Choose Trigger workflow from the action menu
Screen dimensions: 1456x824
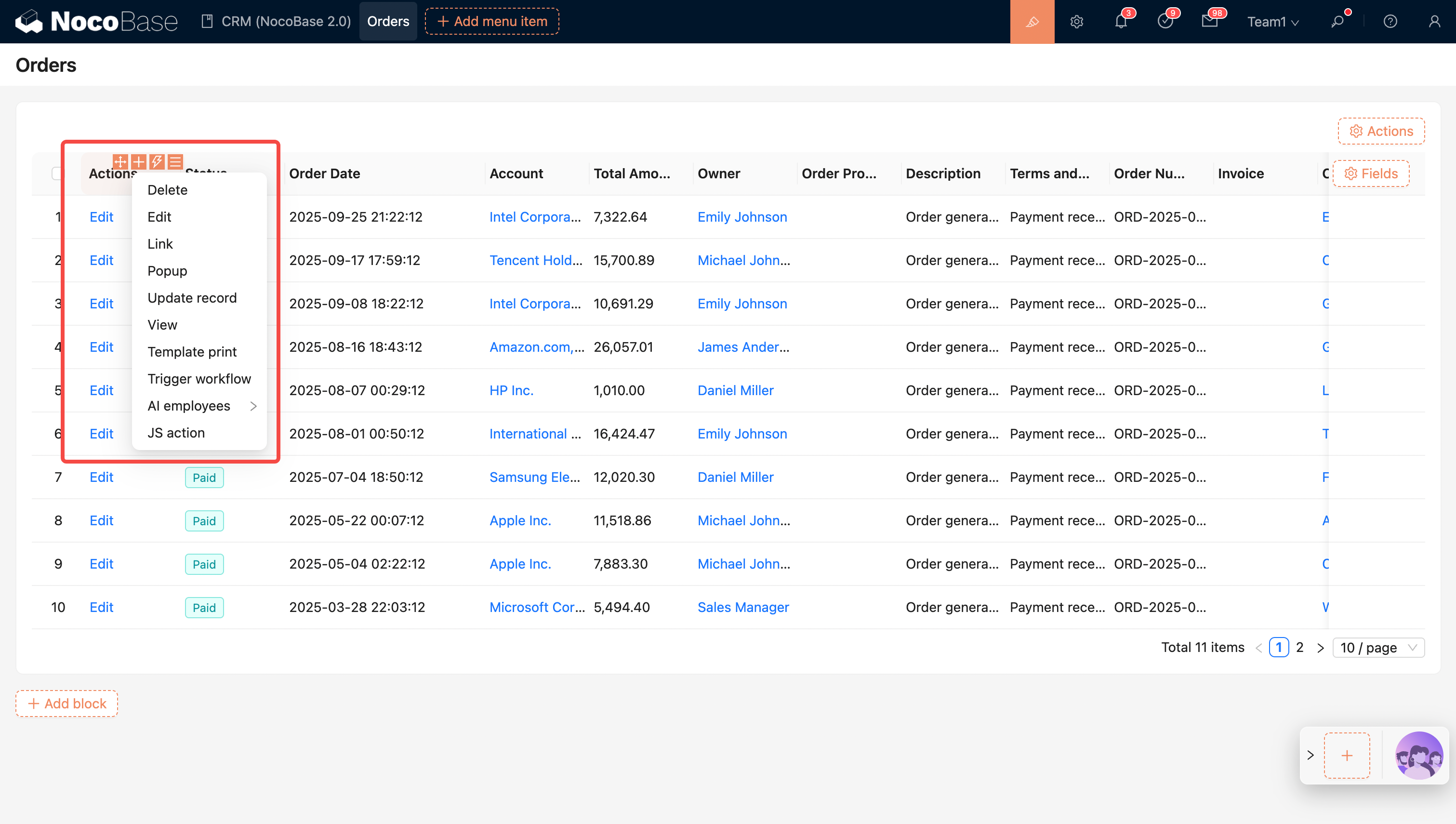coord(199,379)
